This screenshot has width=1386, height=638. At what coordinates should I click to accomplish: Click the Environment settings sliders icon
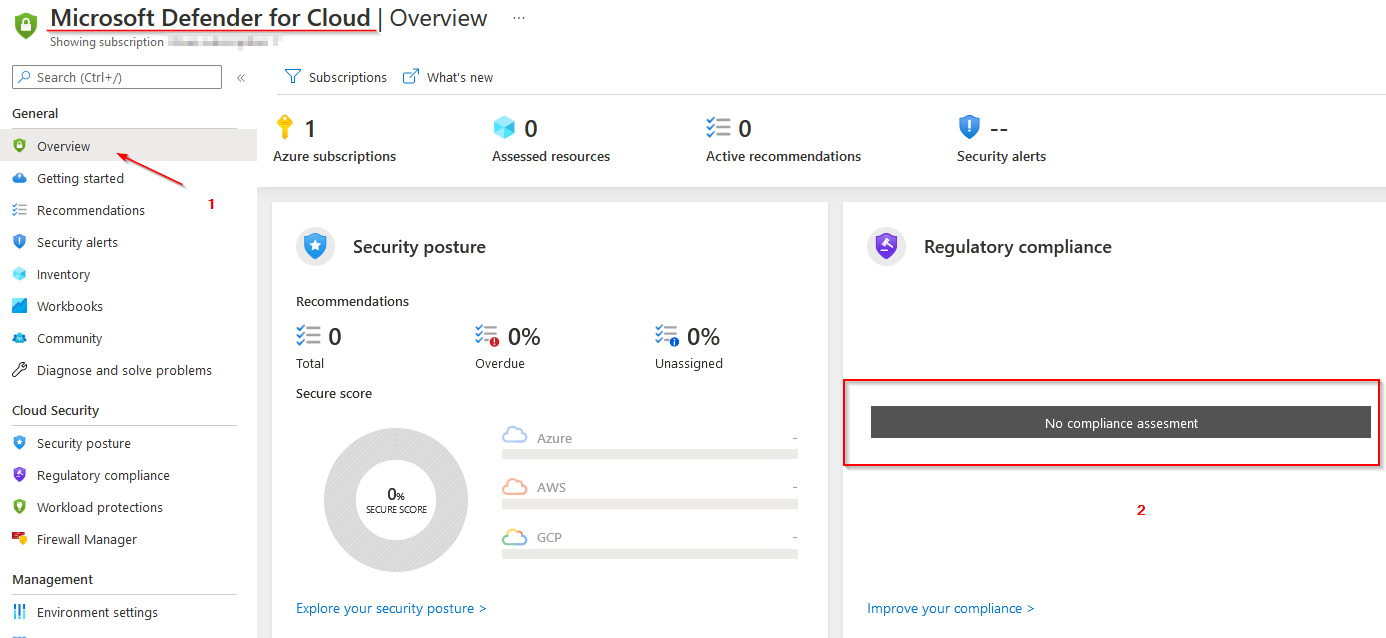19,612
